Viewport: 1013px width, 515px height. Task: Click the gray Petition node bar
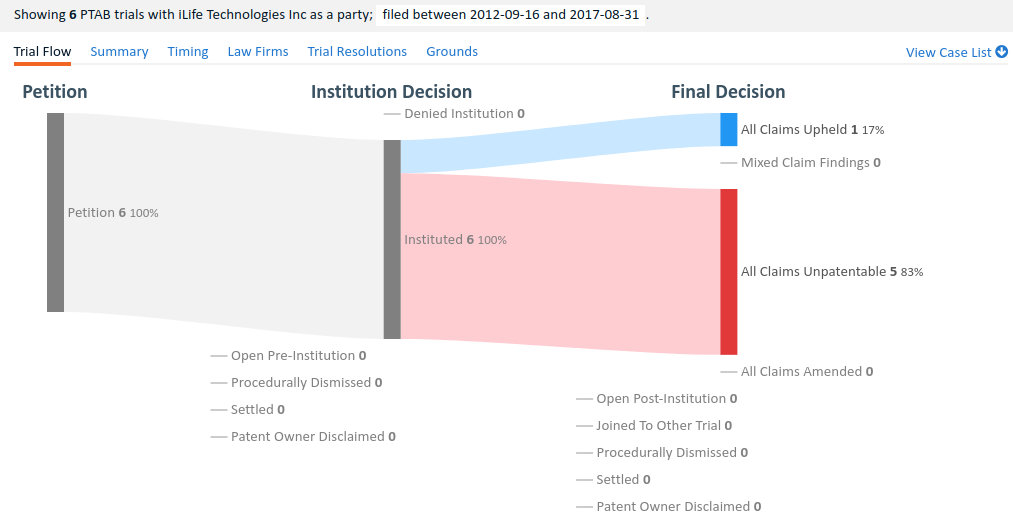pos(55,212)
